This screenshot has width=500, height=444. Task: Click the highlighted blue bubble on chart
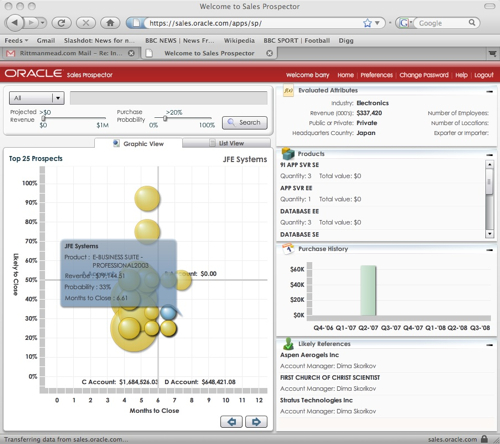pos(168,312)
